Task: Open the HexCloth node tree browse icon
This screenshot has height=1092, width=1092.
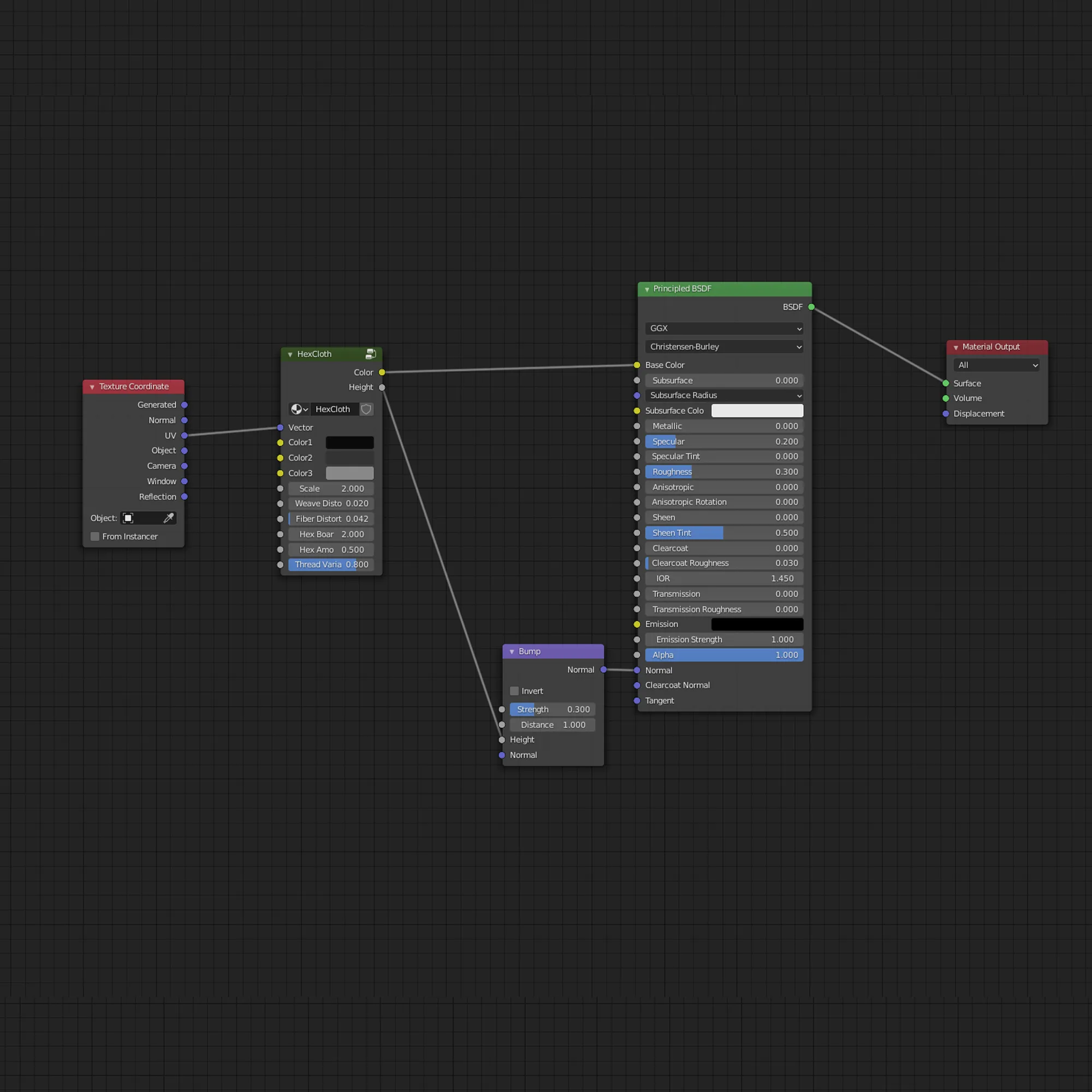Action: click(299, 409)
